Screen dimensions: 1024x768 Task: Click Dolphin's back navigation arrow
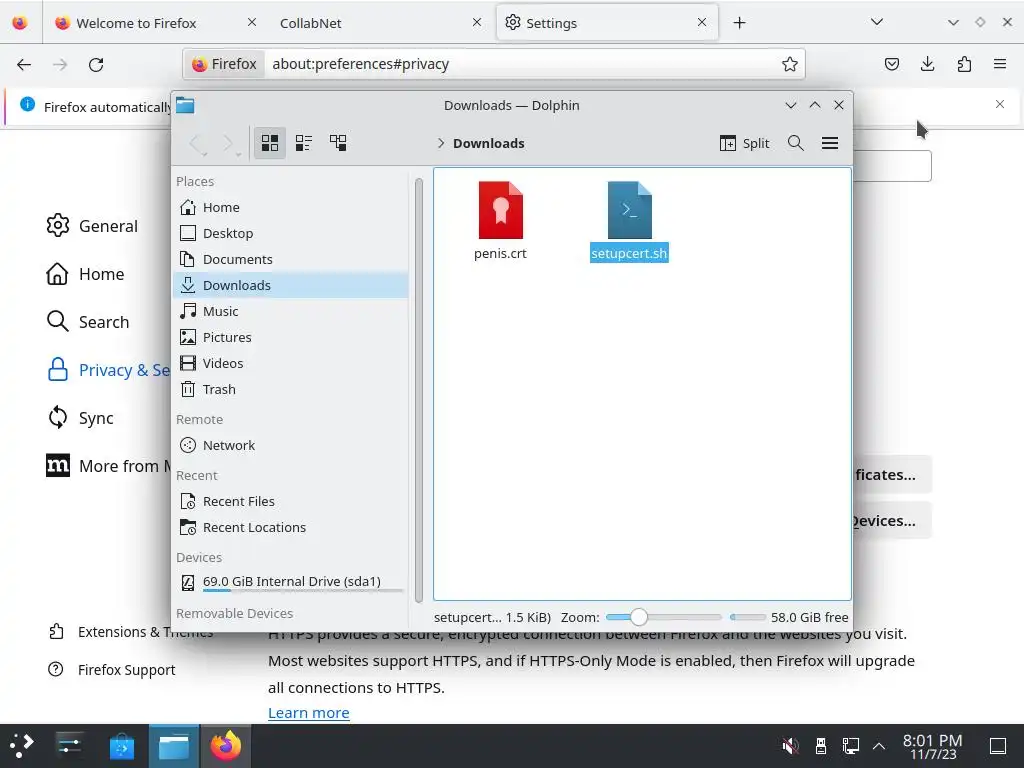(x=197, y=144)
